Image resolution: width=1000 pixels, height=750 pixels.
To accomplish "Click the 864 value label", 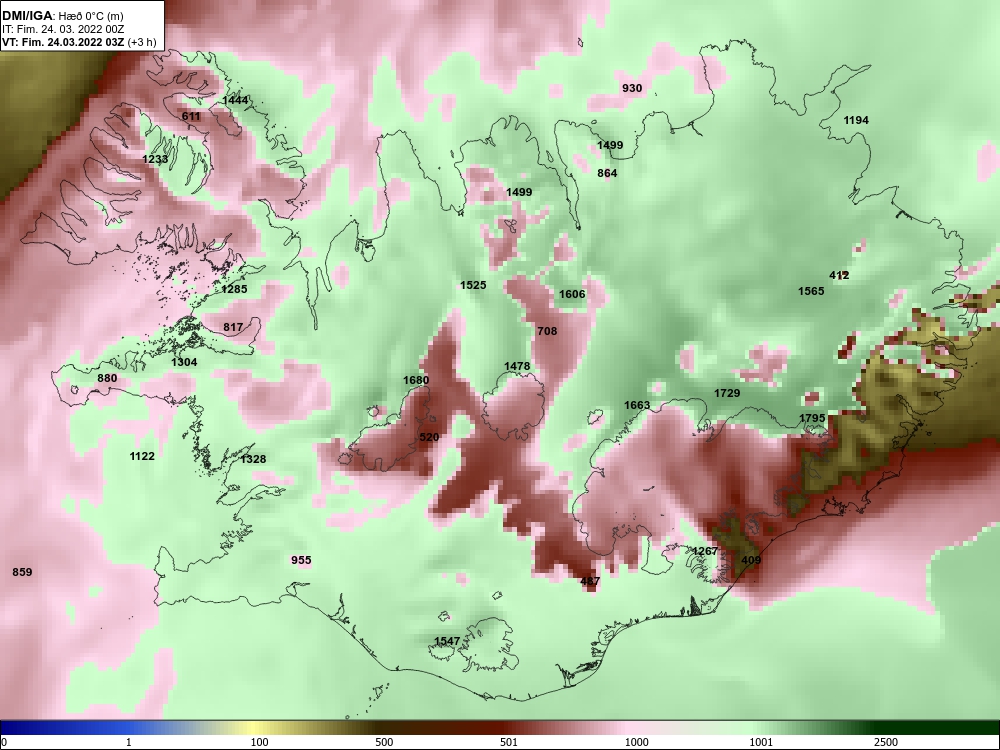I will pos(607,173).
